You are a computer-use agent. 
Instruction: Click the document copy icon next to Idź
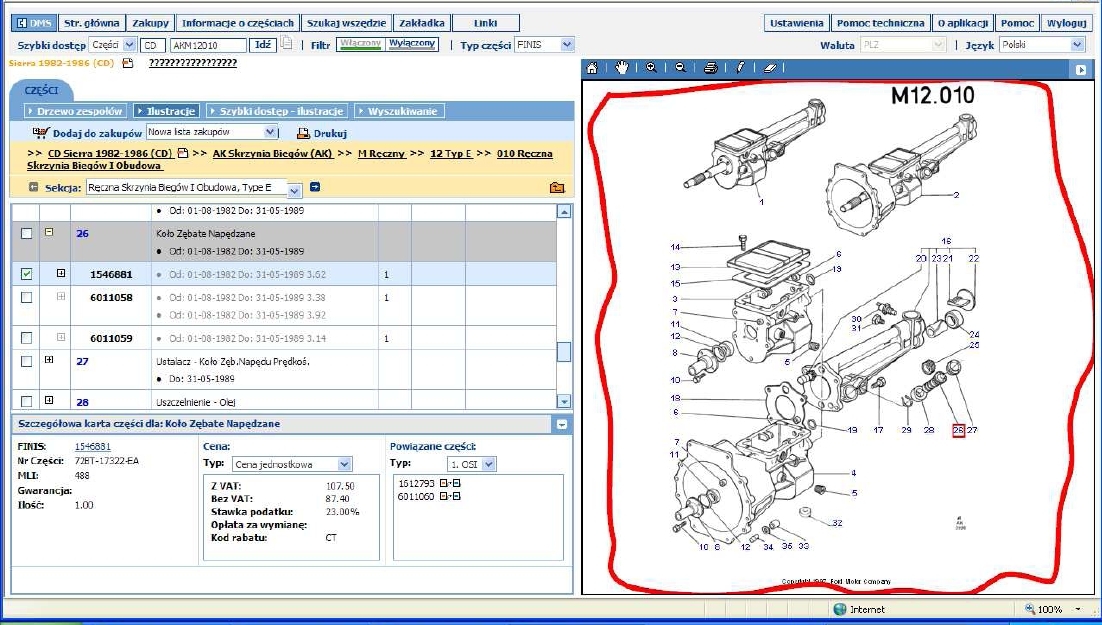coord(285,44)
